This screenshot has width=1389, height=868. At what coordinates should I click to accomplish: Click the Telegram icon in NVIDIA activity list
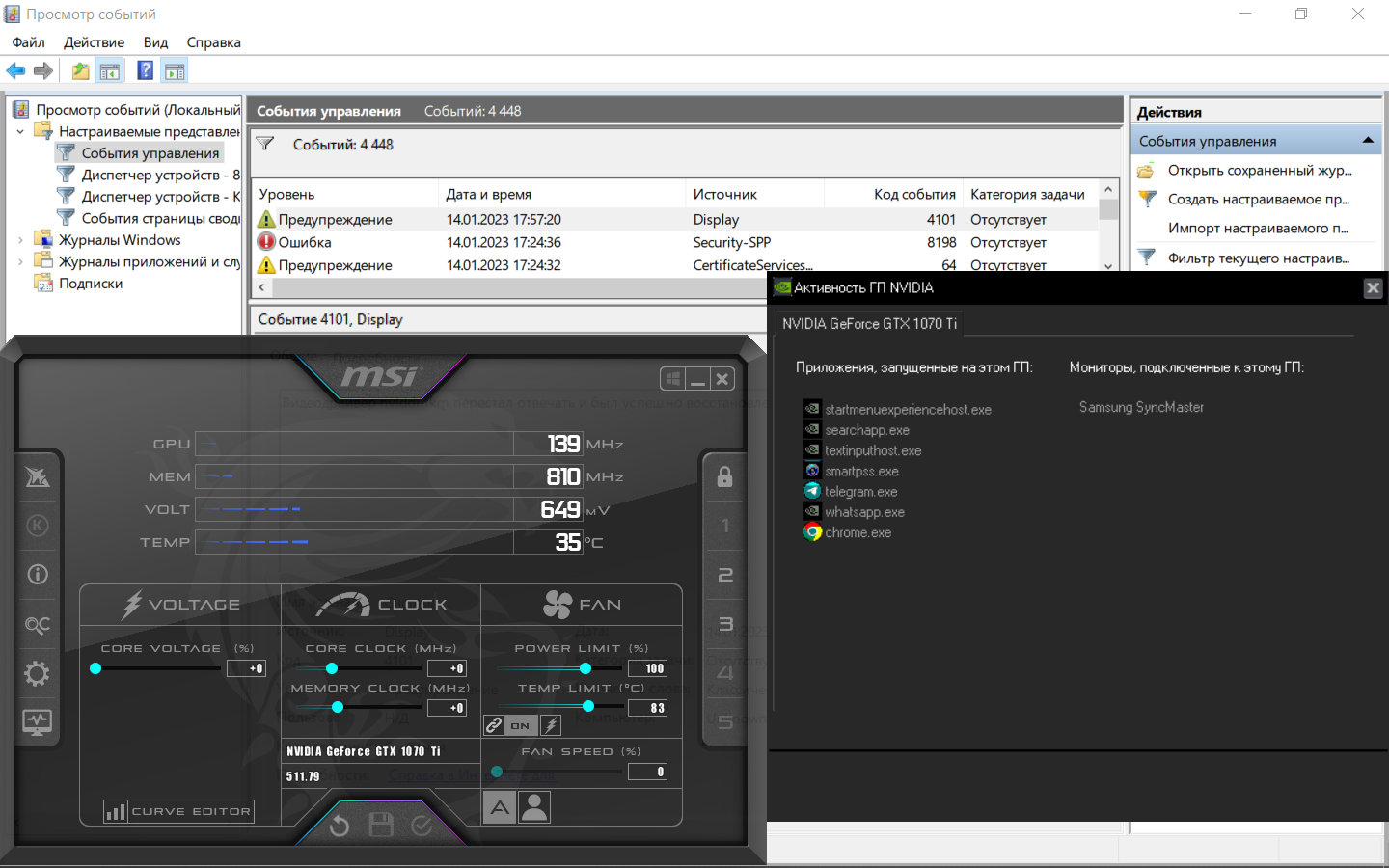point(812,492)
